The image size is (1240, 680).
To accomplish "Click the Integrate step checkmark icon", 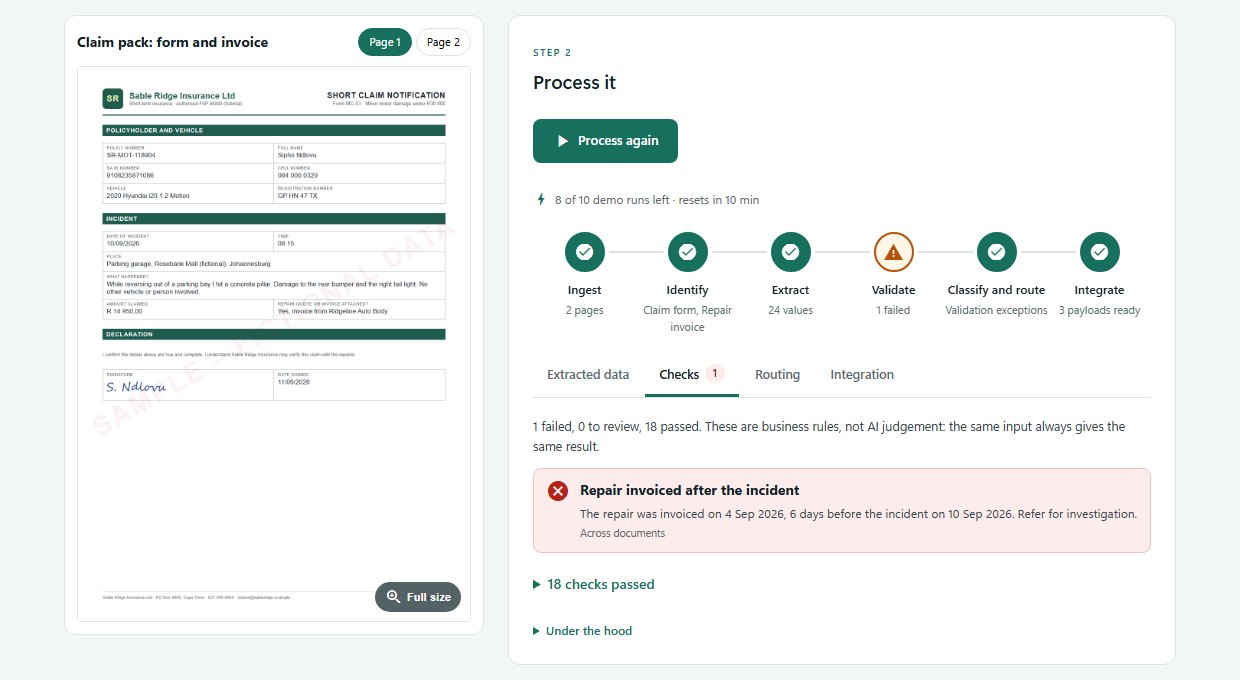I will click(1099, 252).
